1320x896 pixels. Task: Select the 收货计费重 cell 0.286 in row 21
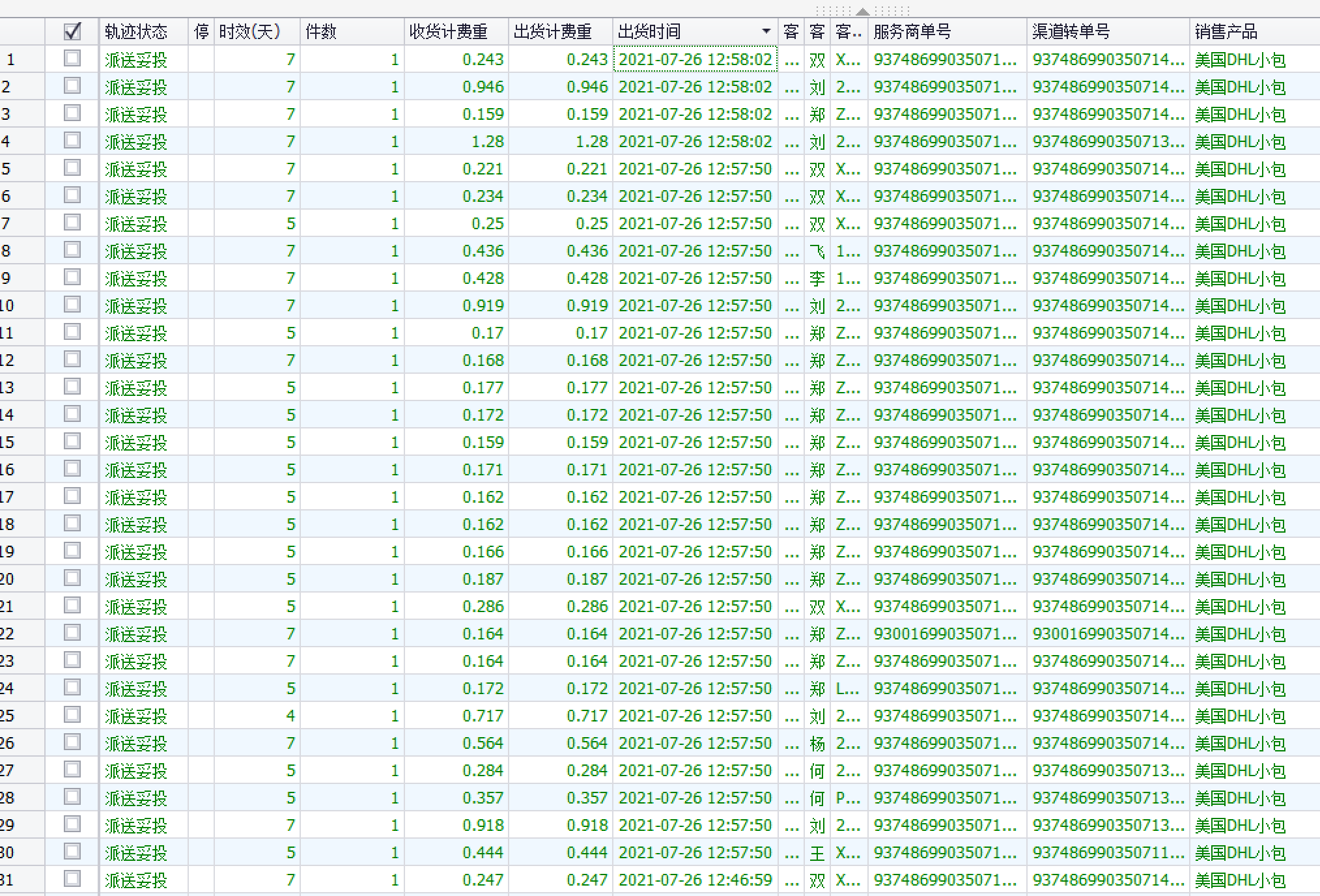coord(456,606)
